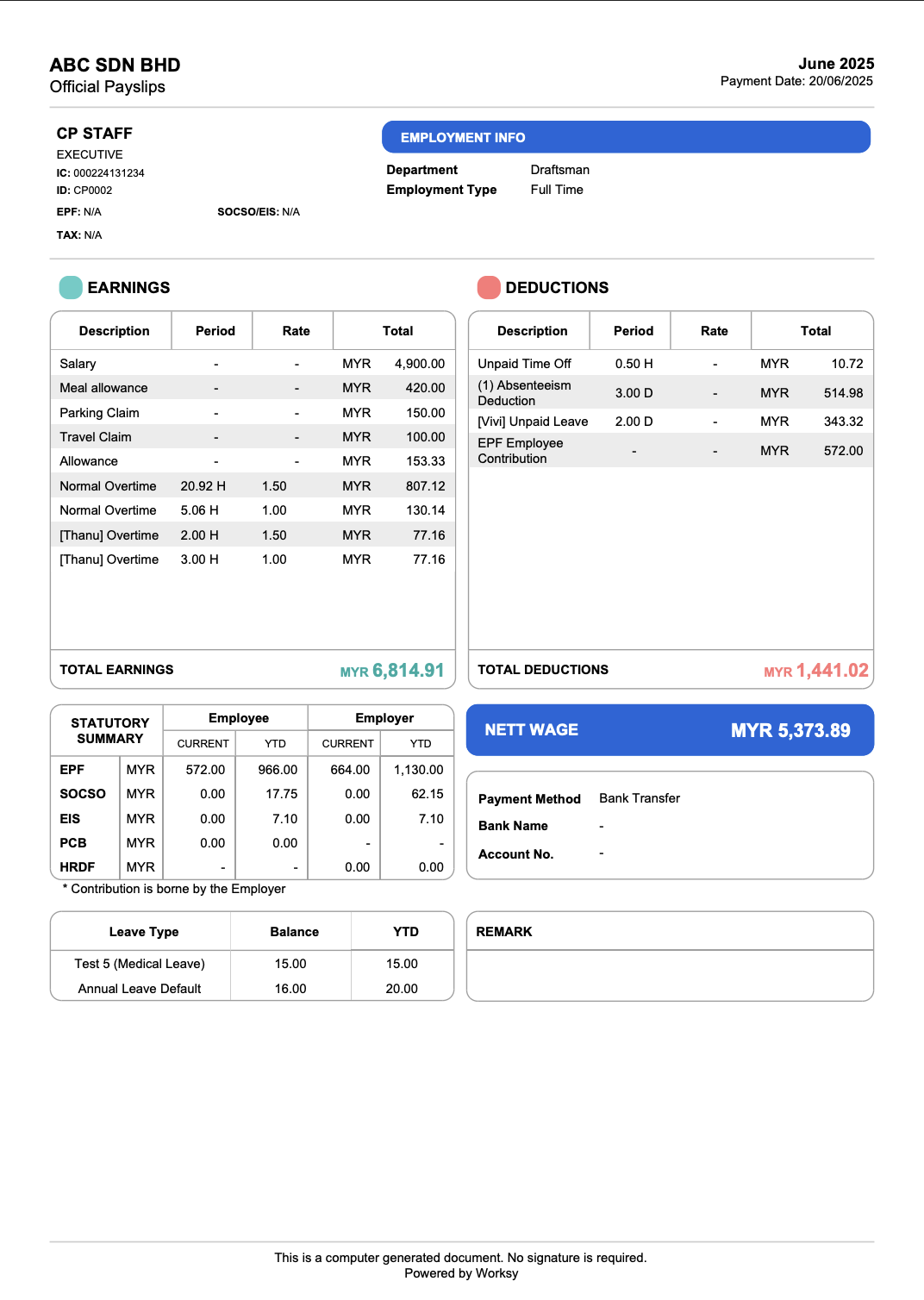924x1300 pixels.
Task: Click EPF Employee Contribution amount 572.00
Action: pos(843,451)
